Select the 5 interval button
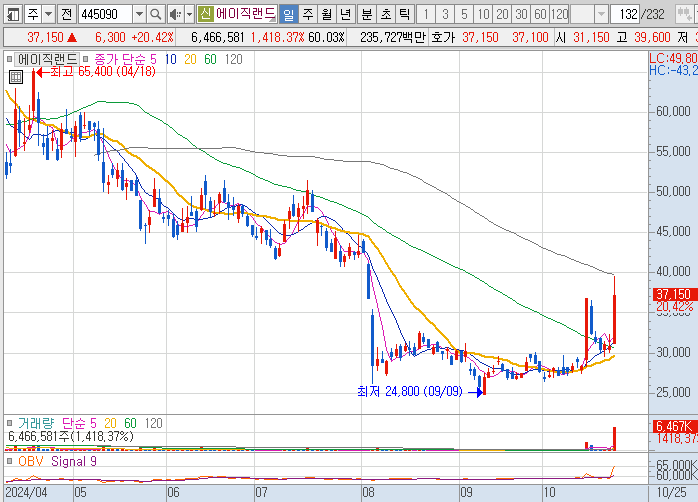Screen dimensions: 698x502 click(464, 14)
